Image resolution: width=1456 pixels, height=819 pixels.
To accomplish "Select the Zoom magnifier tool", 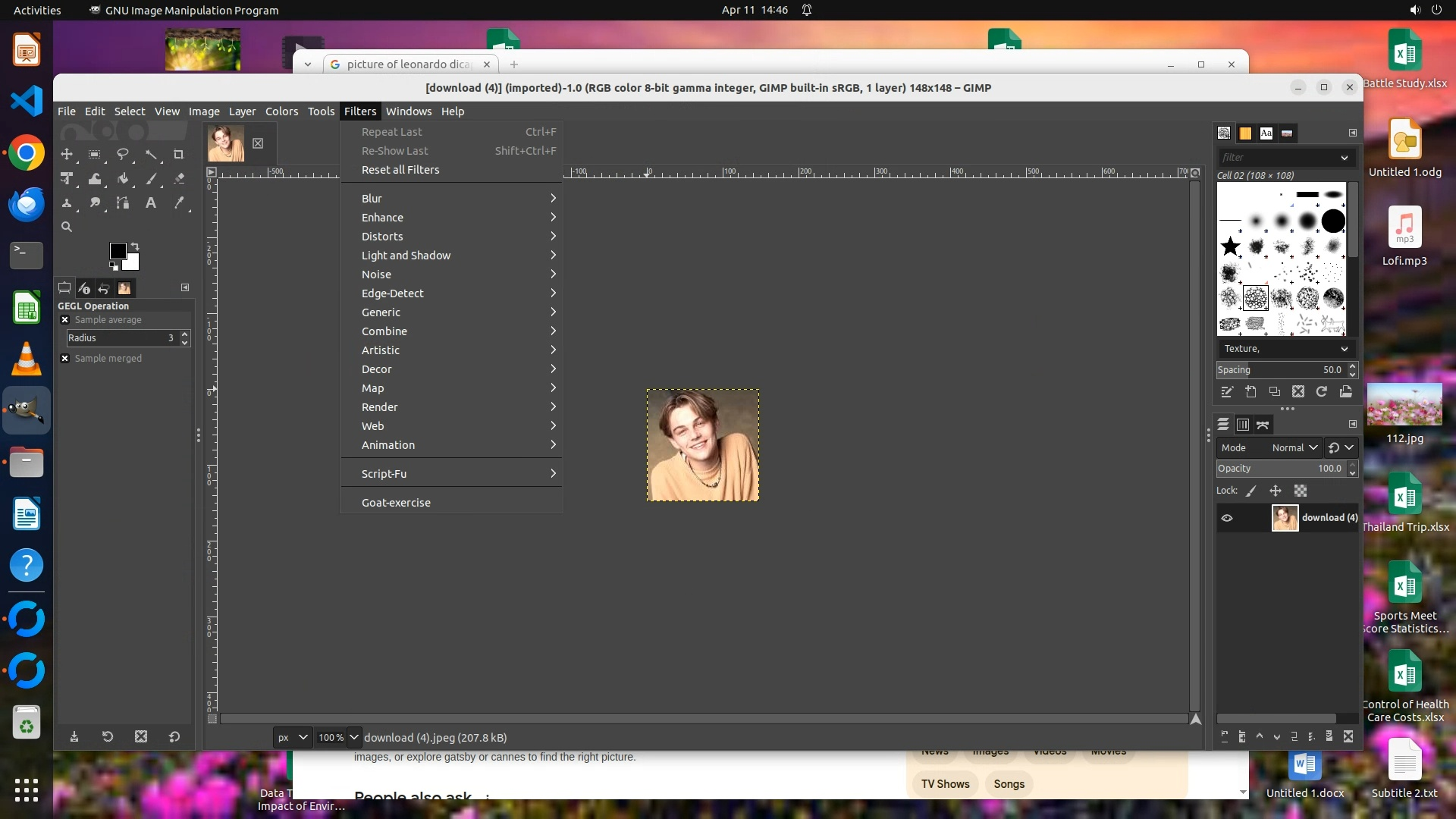I will tap(67, 227).
